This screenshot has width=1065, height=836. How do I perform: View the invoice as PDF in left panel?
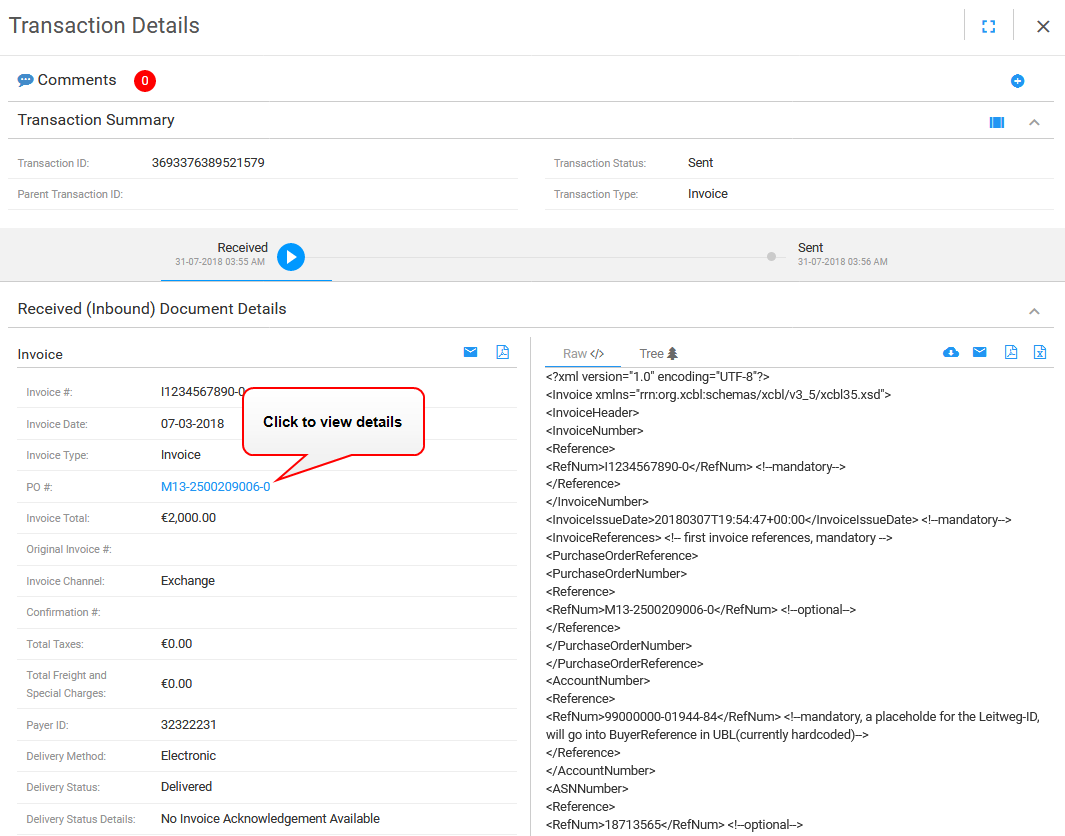(x=502, y=352)
